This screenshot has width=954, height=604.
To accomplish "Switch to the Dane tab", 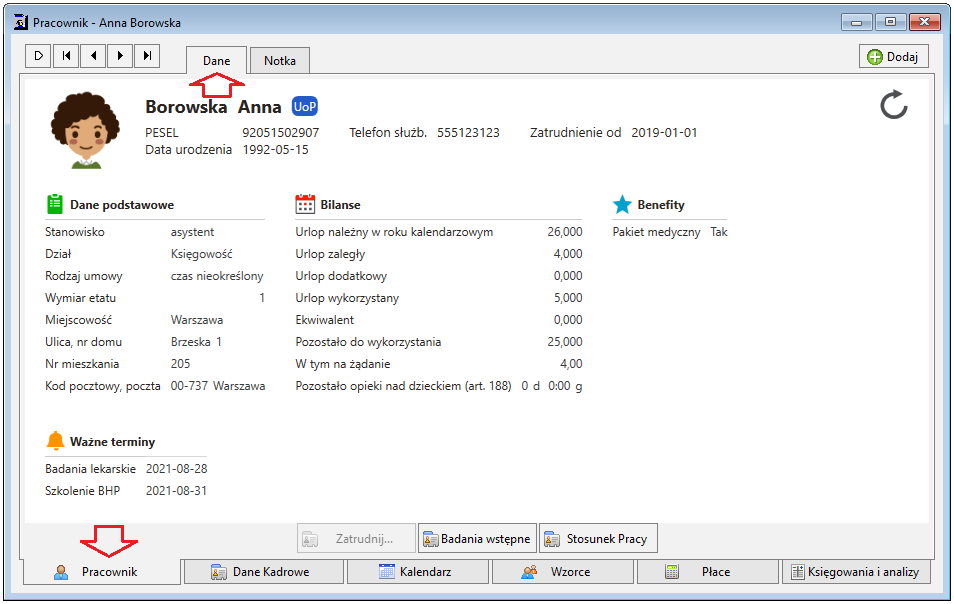I will point(217,61).
